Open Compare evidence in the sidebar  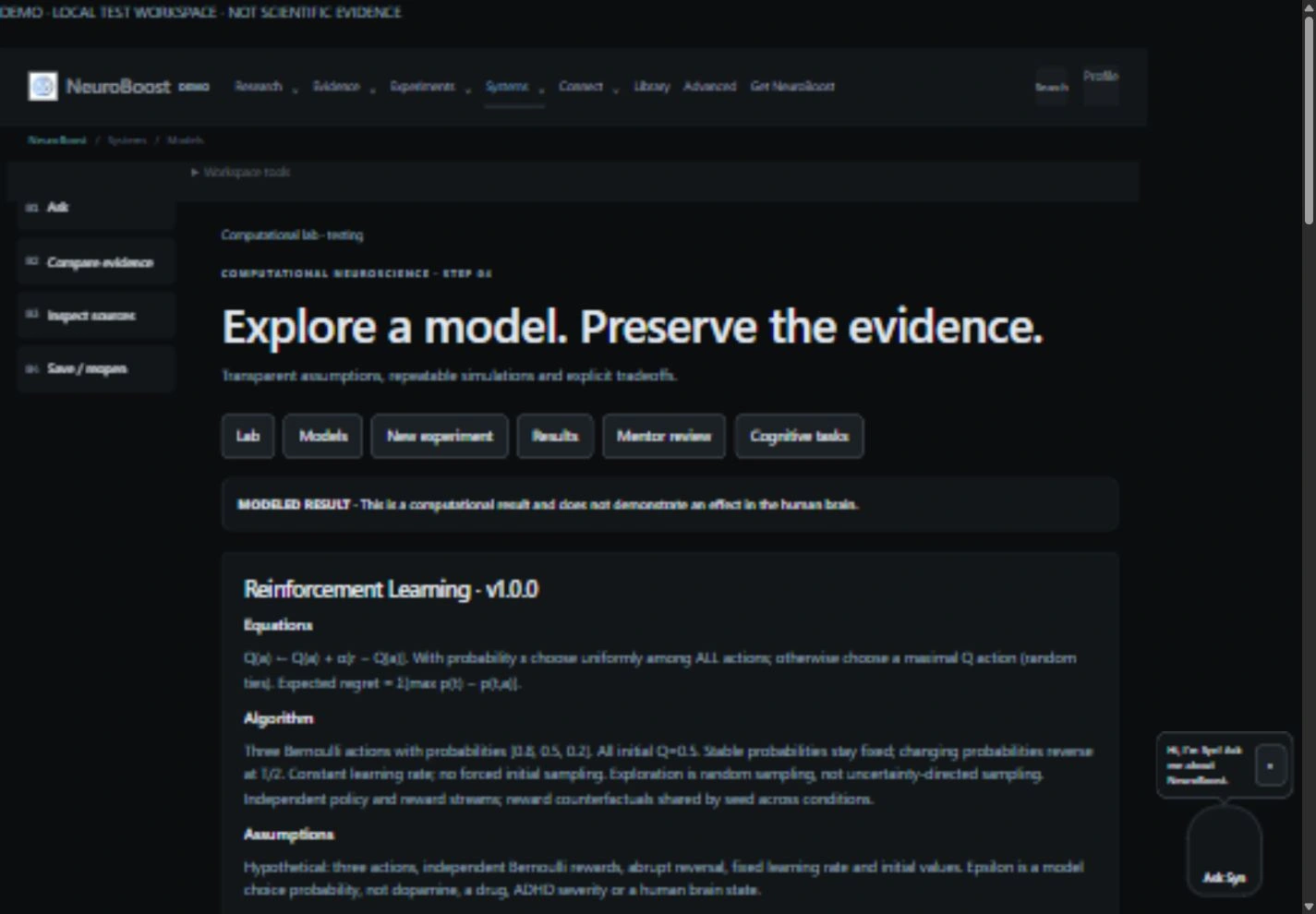(96, 262)
